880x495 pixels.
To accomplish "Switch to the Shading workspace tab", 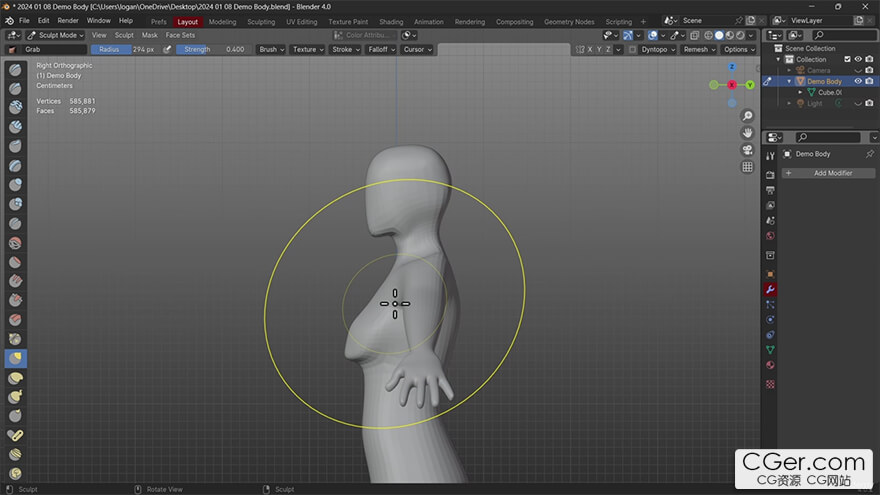I will tap(391, 22).
